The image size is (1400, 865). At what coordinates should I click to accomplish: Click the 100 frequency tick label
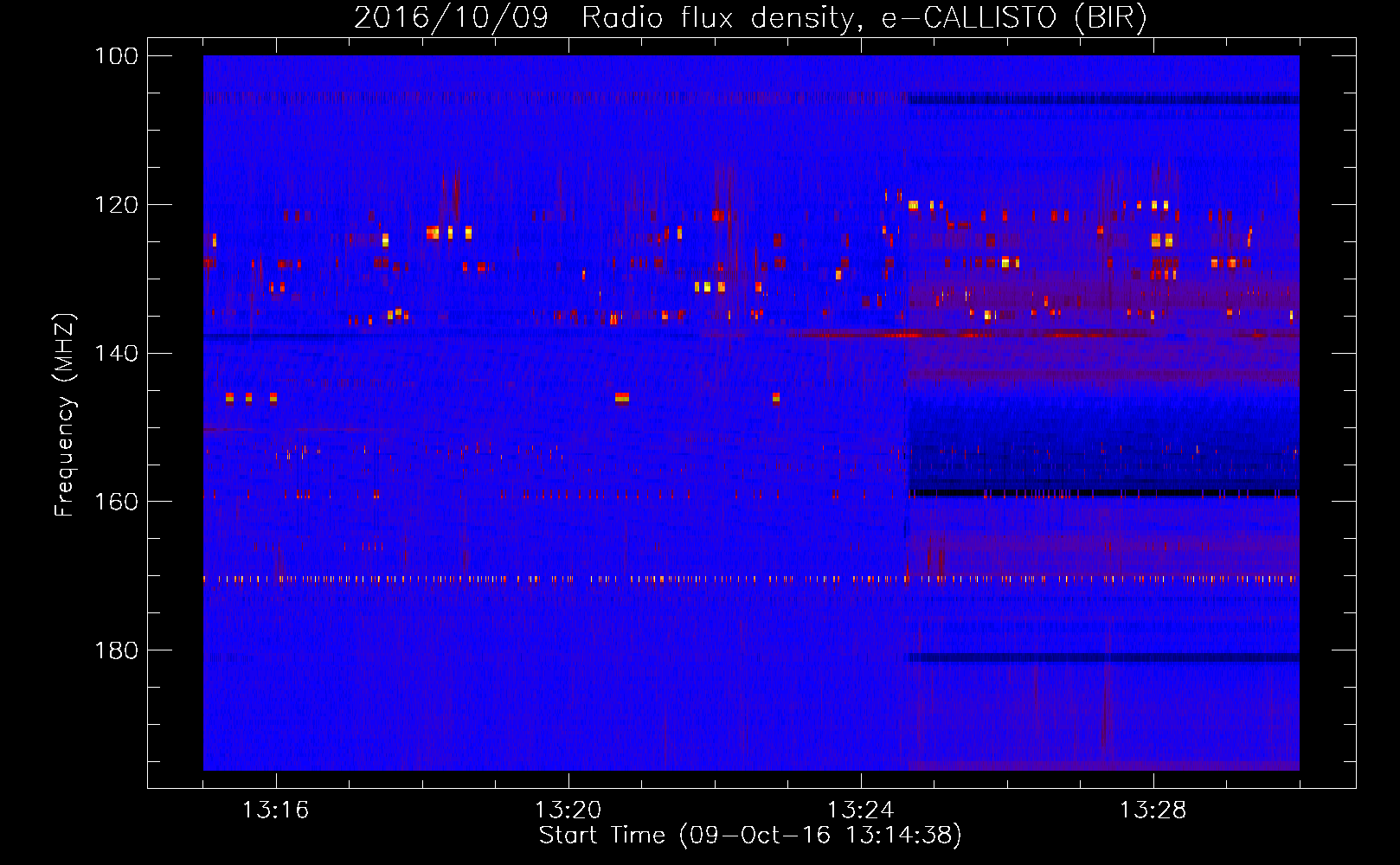[x=116, y=56]
